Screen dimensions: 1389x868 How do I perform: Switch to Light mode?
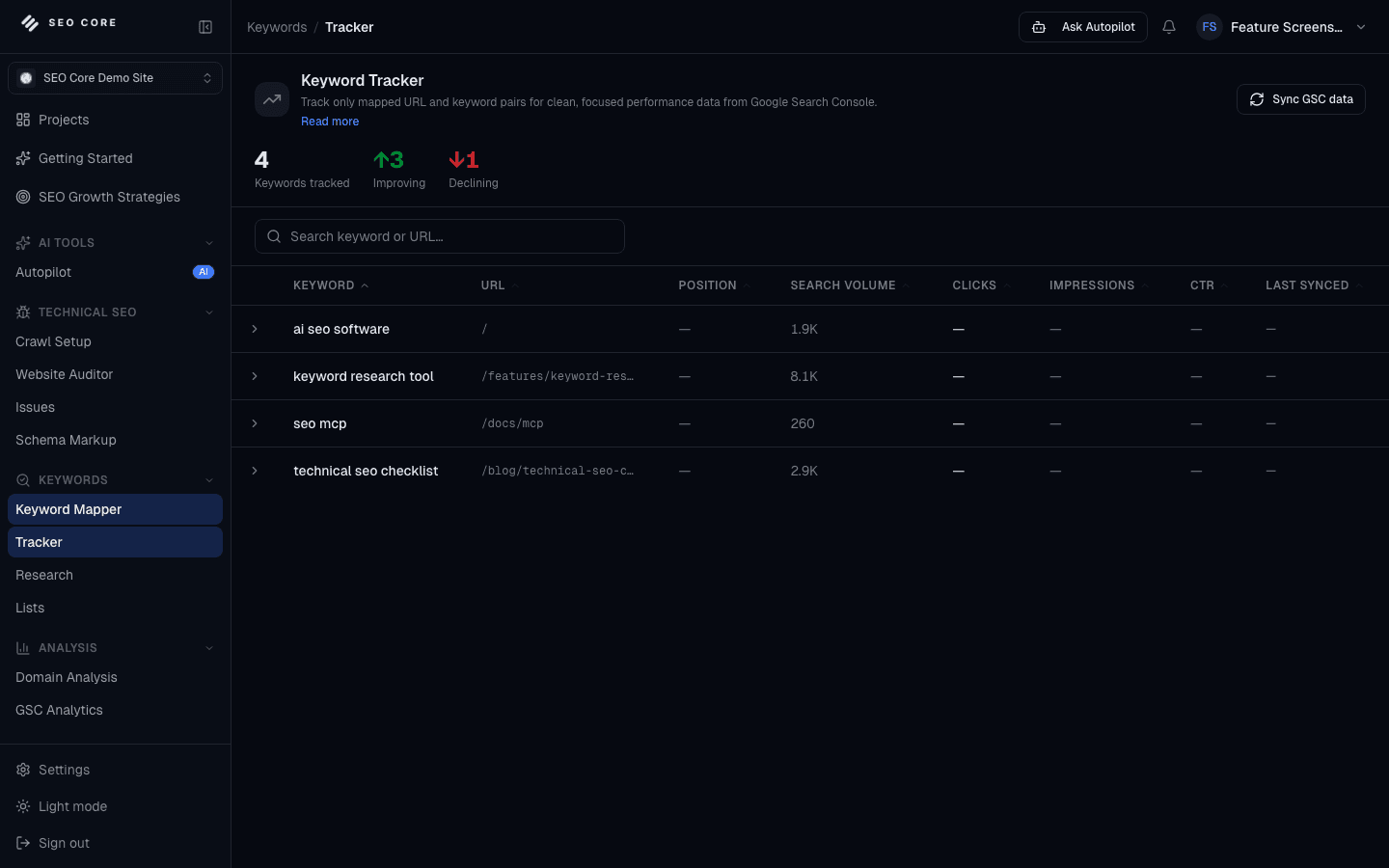pos(116,806)
